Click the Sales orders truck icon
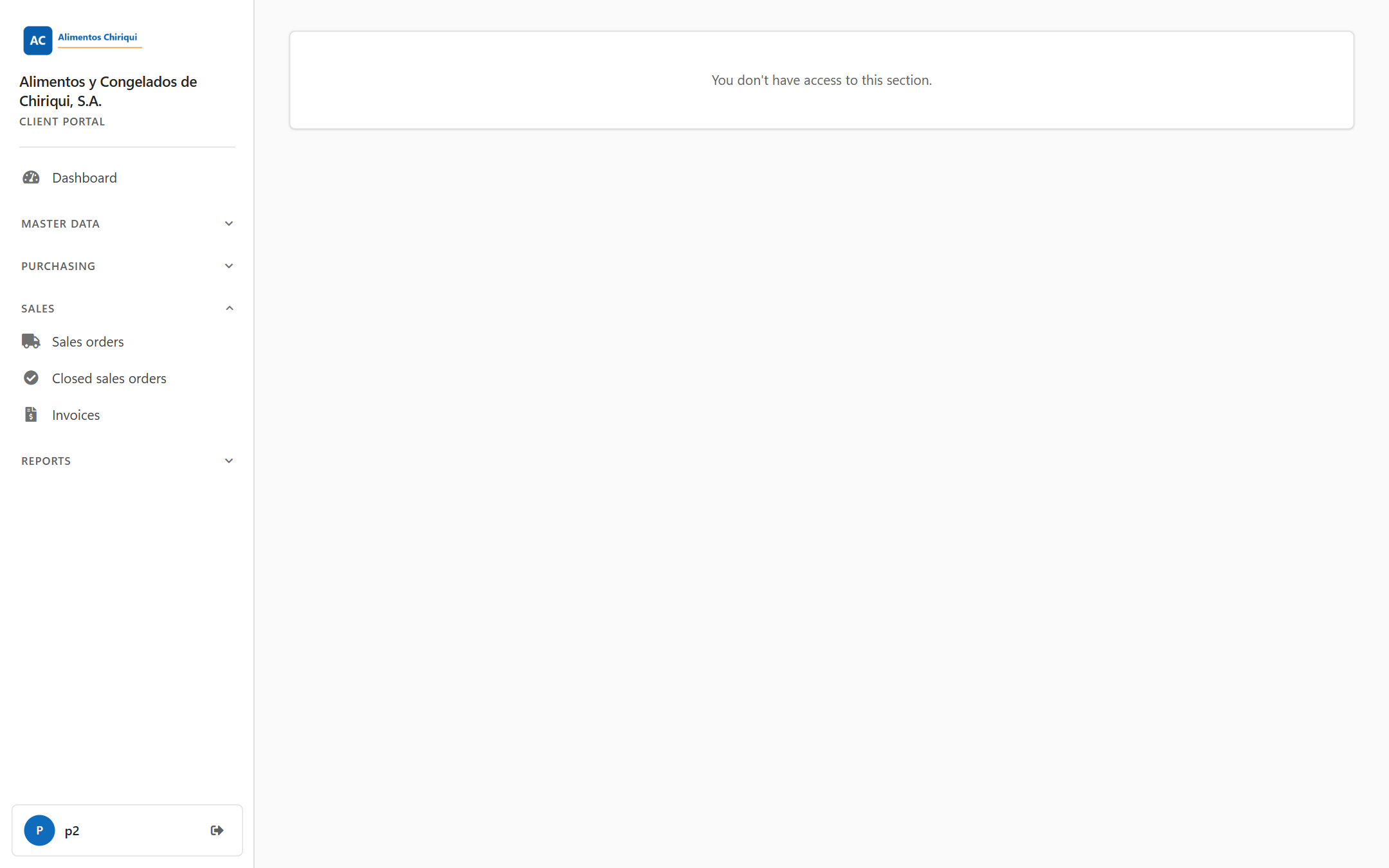Screen dimensions: 1389x868 tap(31, 341)
